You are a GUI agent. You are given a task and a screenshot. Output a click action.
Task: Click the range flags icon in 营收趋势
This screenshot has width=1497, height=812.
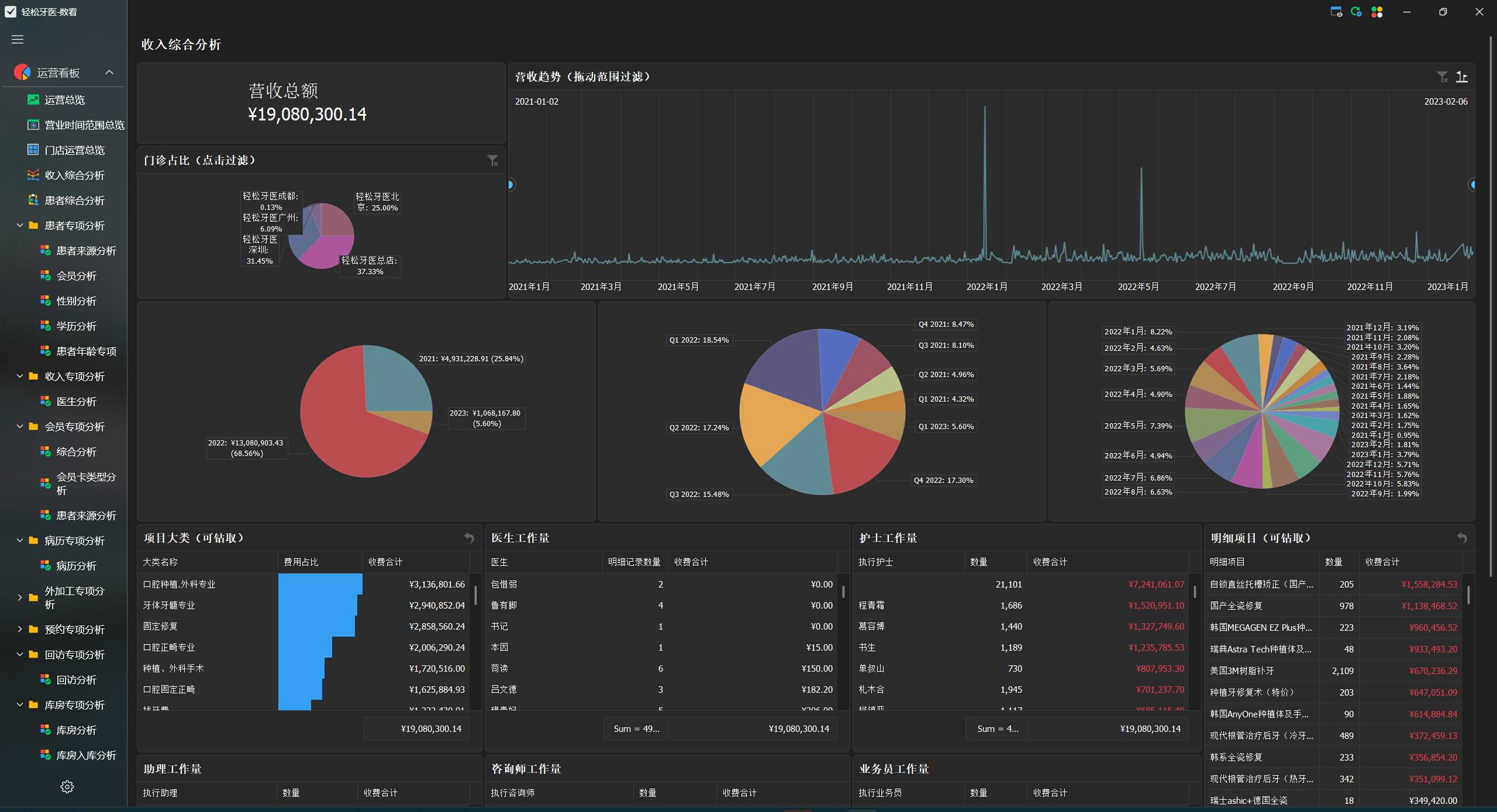coord(1461,77)
